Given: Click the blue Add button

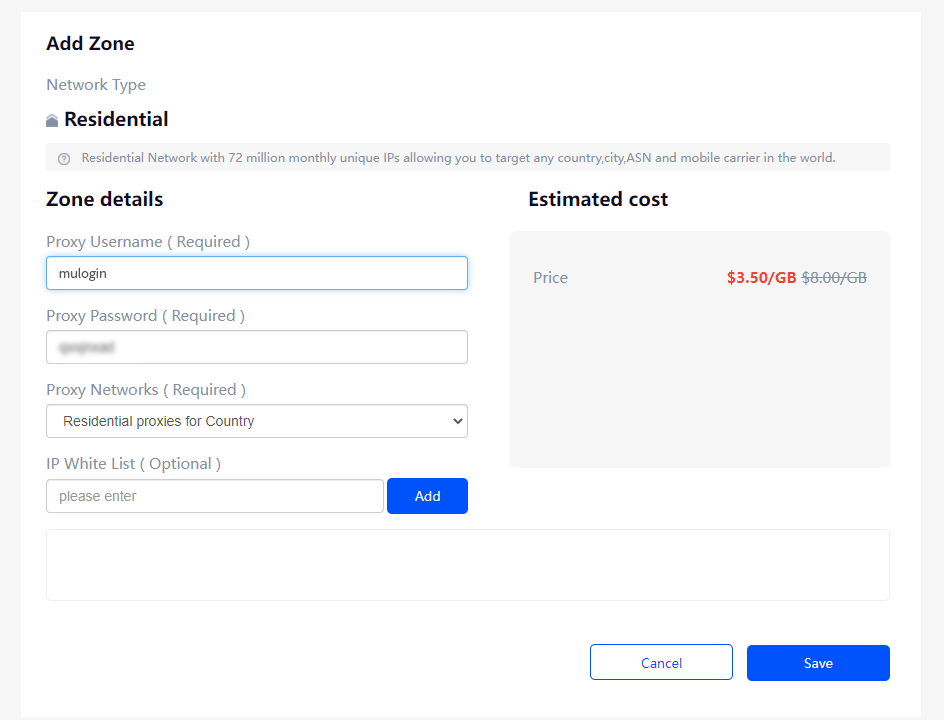Looking at the screenshot, I should tap(427, 496).
